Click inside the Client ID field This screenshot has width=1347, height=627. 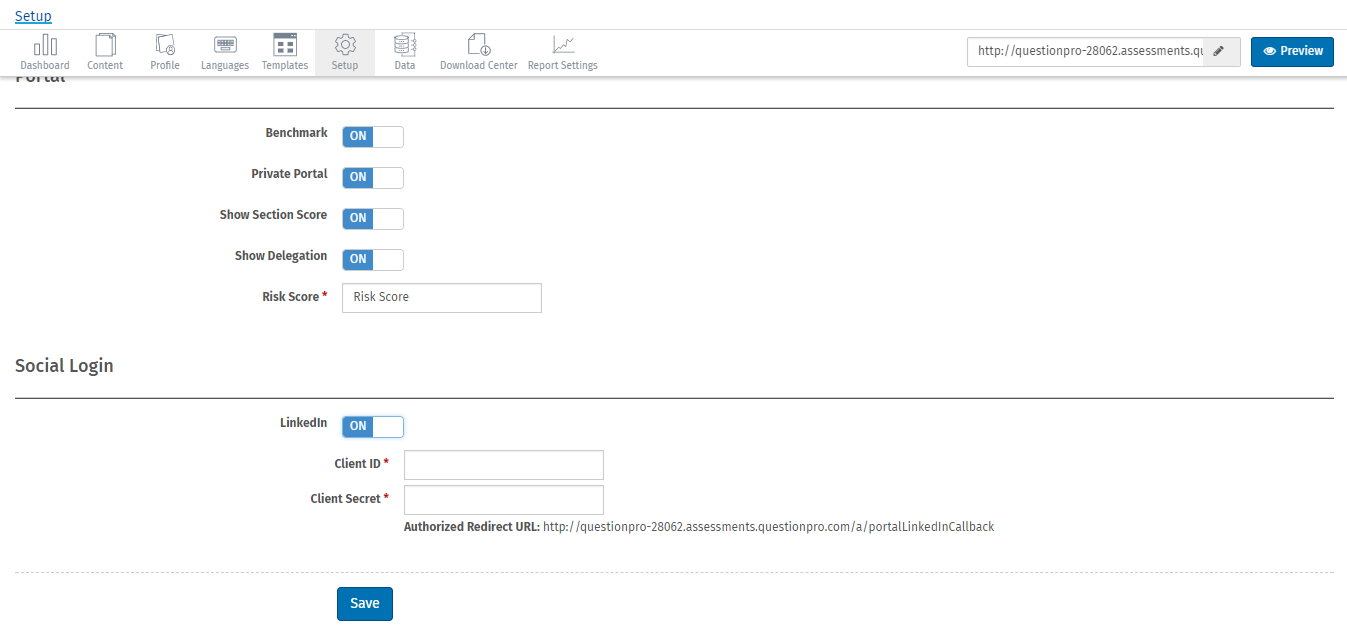503,464
